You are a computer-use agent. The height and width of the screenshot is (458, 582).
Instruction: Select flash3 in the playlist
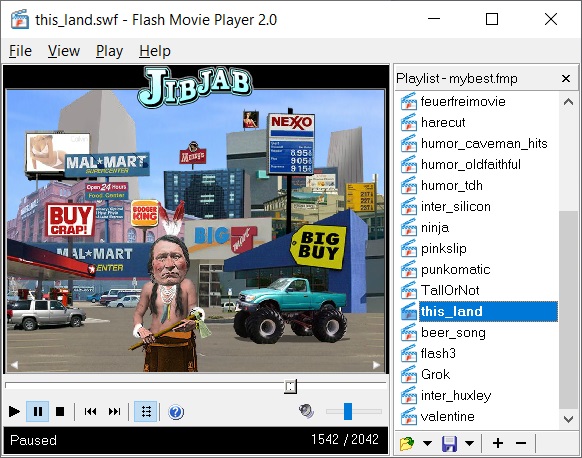(x=438, y=353)
